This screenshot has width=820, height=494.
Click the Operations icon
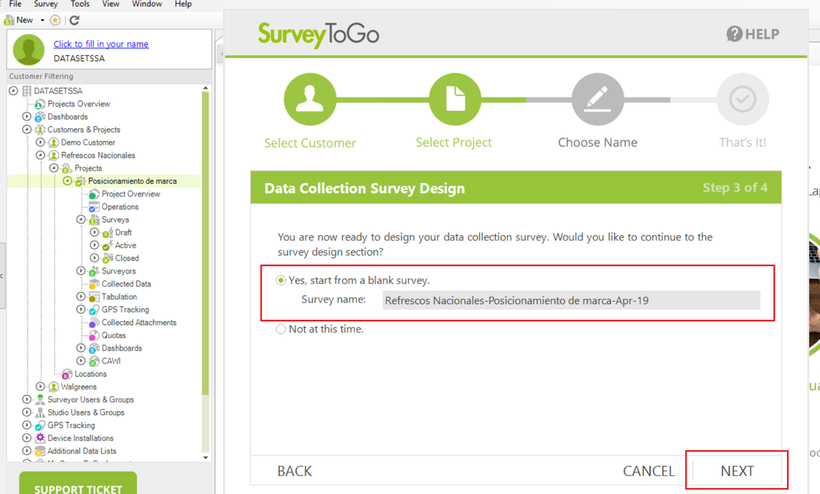pos(94,207)
